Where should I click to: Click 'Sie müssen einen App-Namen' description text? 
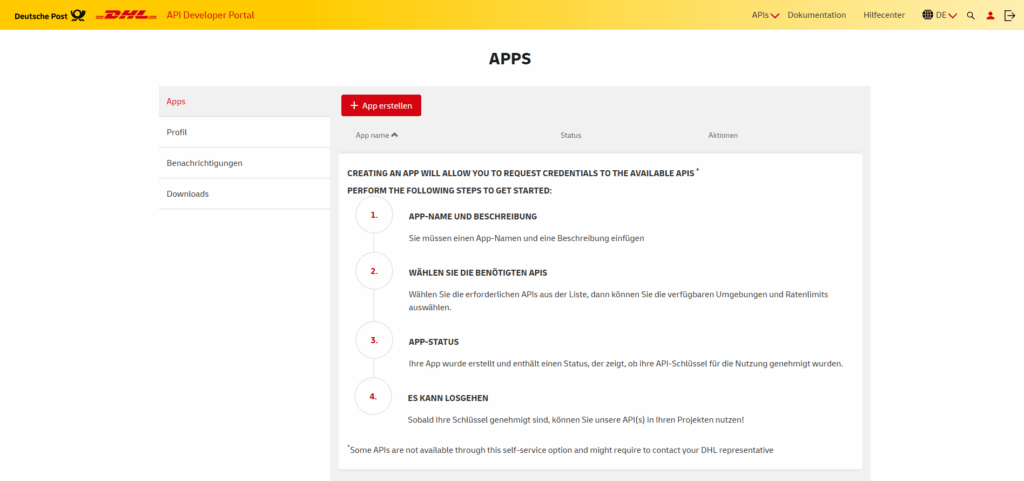[526, 238]
